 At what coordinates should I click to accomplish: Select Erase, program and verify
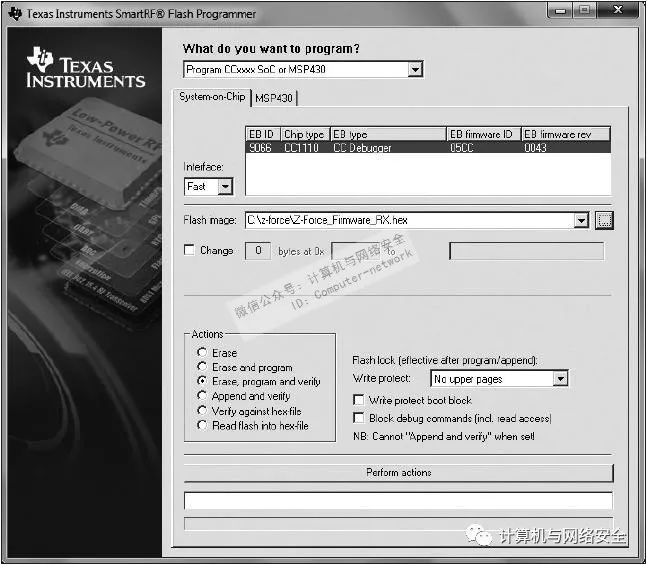(202, 381)
